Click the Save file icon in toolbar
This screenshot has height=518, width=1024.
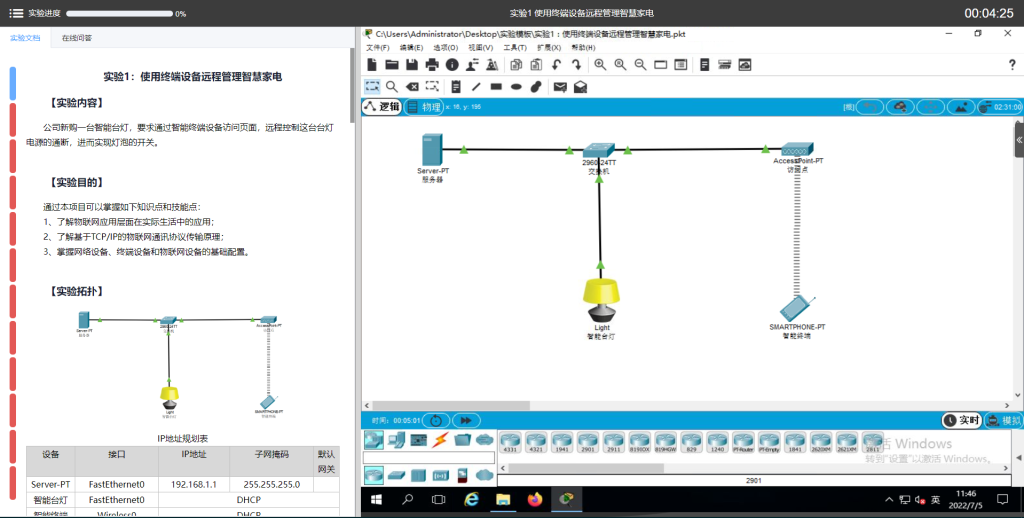click(411, 65)
